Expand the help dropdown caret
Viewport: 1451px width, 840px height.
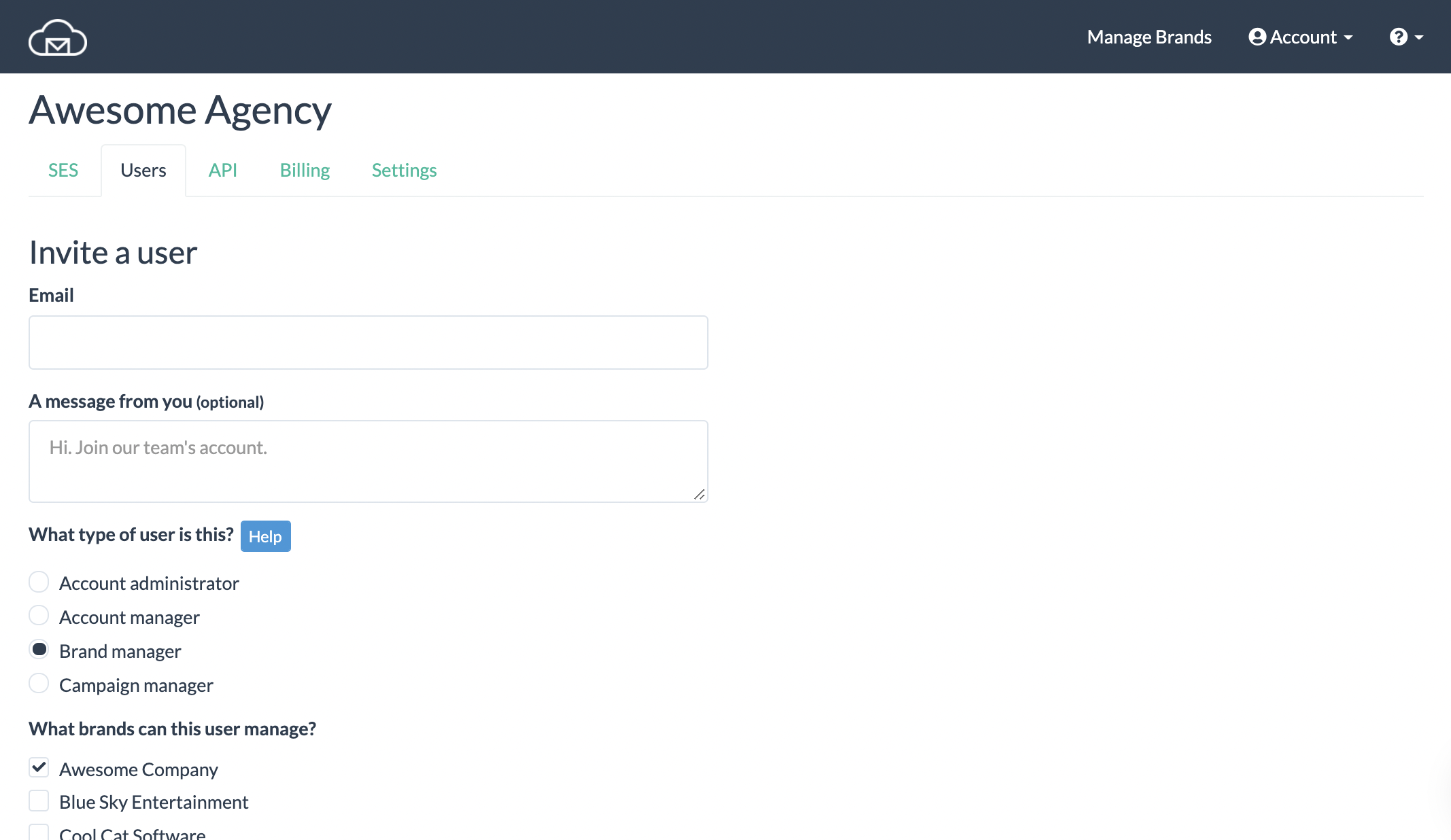click(x=1418, y=38)
